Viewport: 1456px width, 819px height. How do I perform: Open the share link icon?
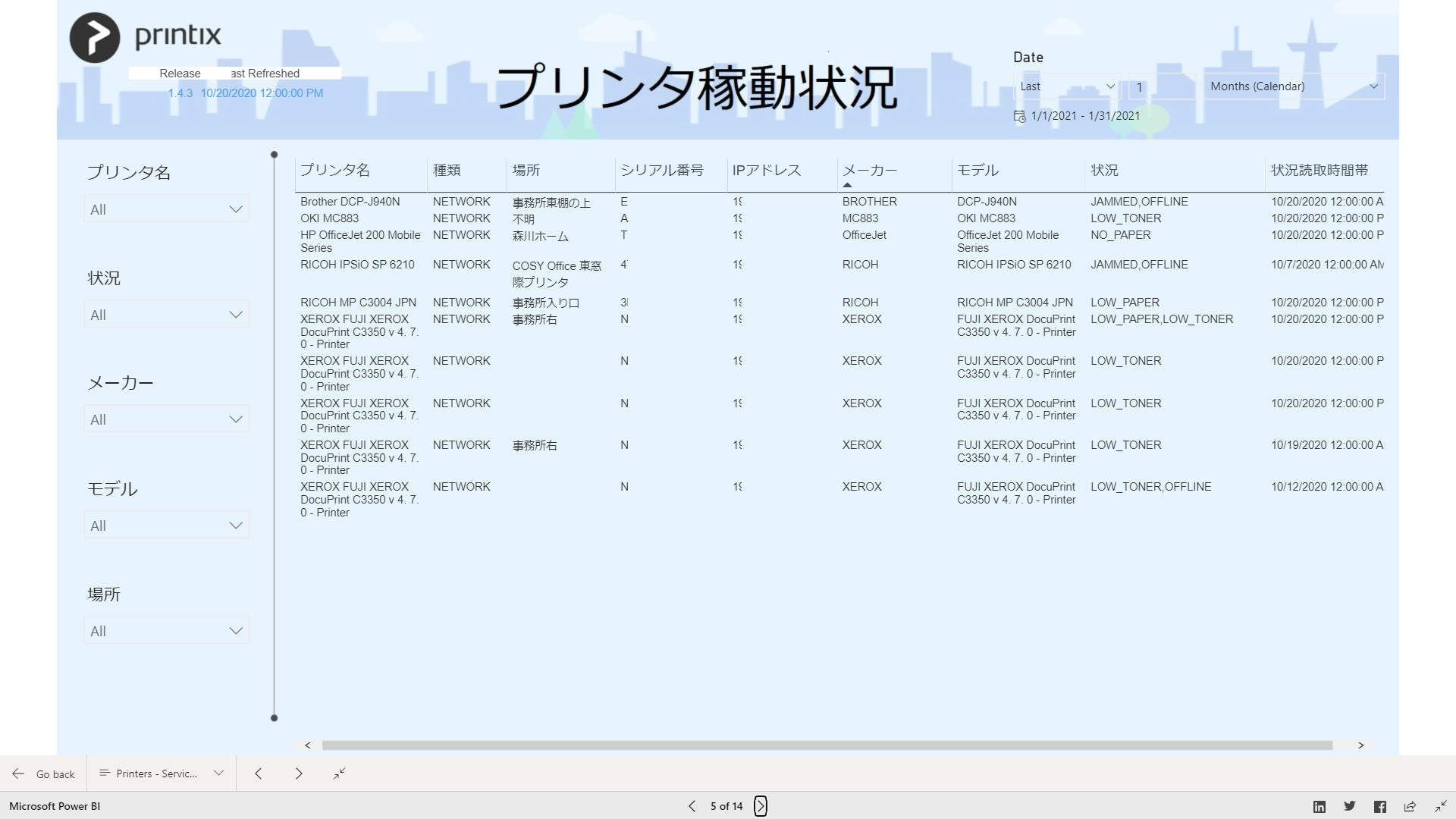1410,806
